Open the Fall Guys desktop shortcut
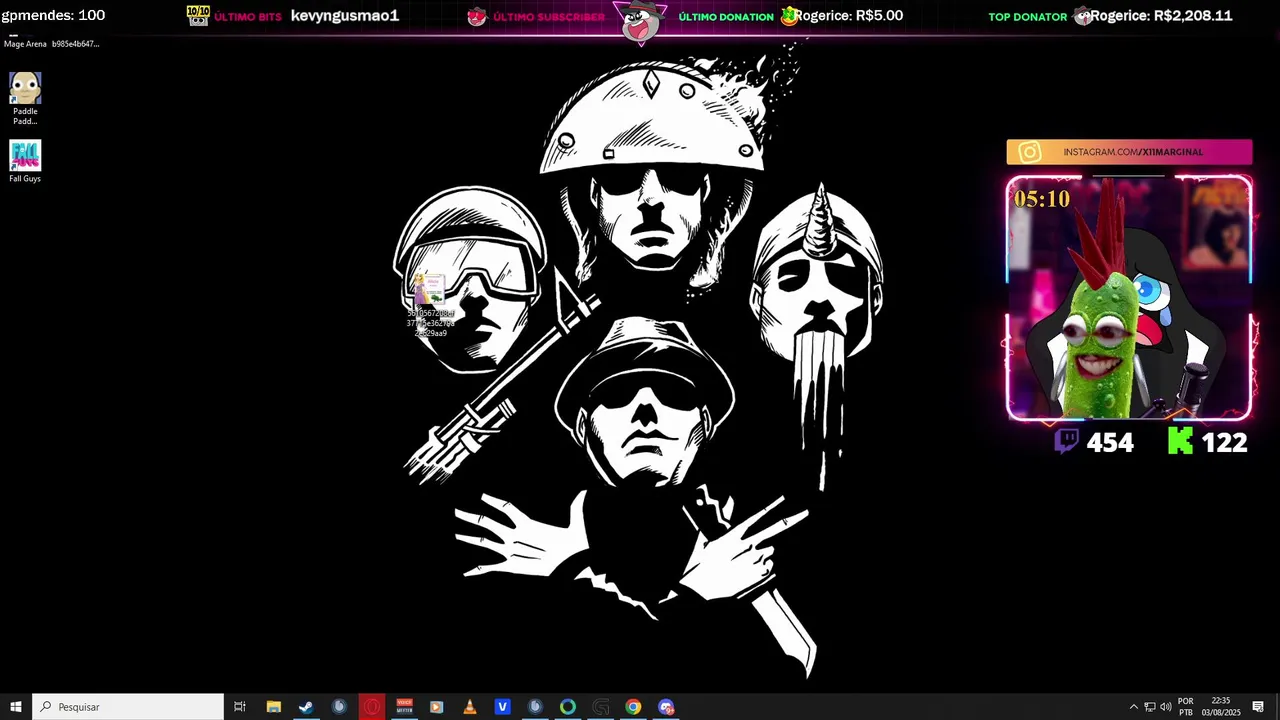This screenshot has width=1280, height=720. pyautogui.click(x=25, y=161)
